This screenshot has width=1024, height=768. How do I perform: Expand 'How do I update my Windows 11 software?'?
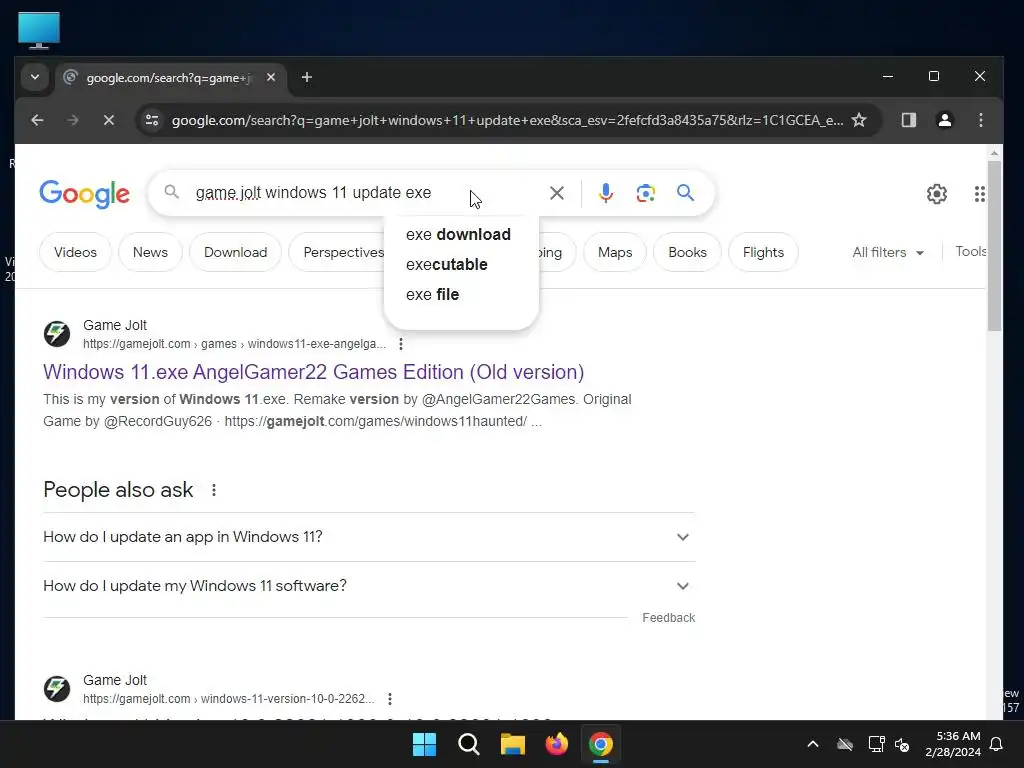[369, 586]
